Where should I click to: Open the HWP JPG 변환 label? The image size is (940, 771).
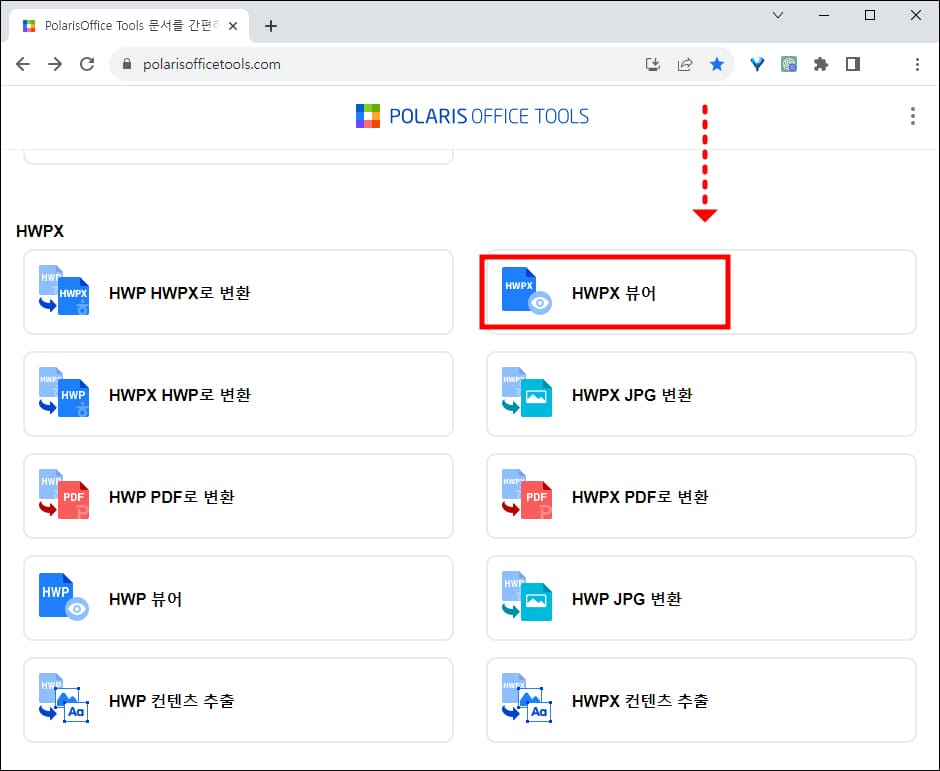(626, 599)
